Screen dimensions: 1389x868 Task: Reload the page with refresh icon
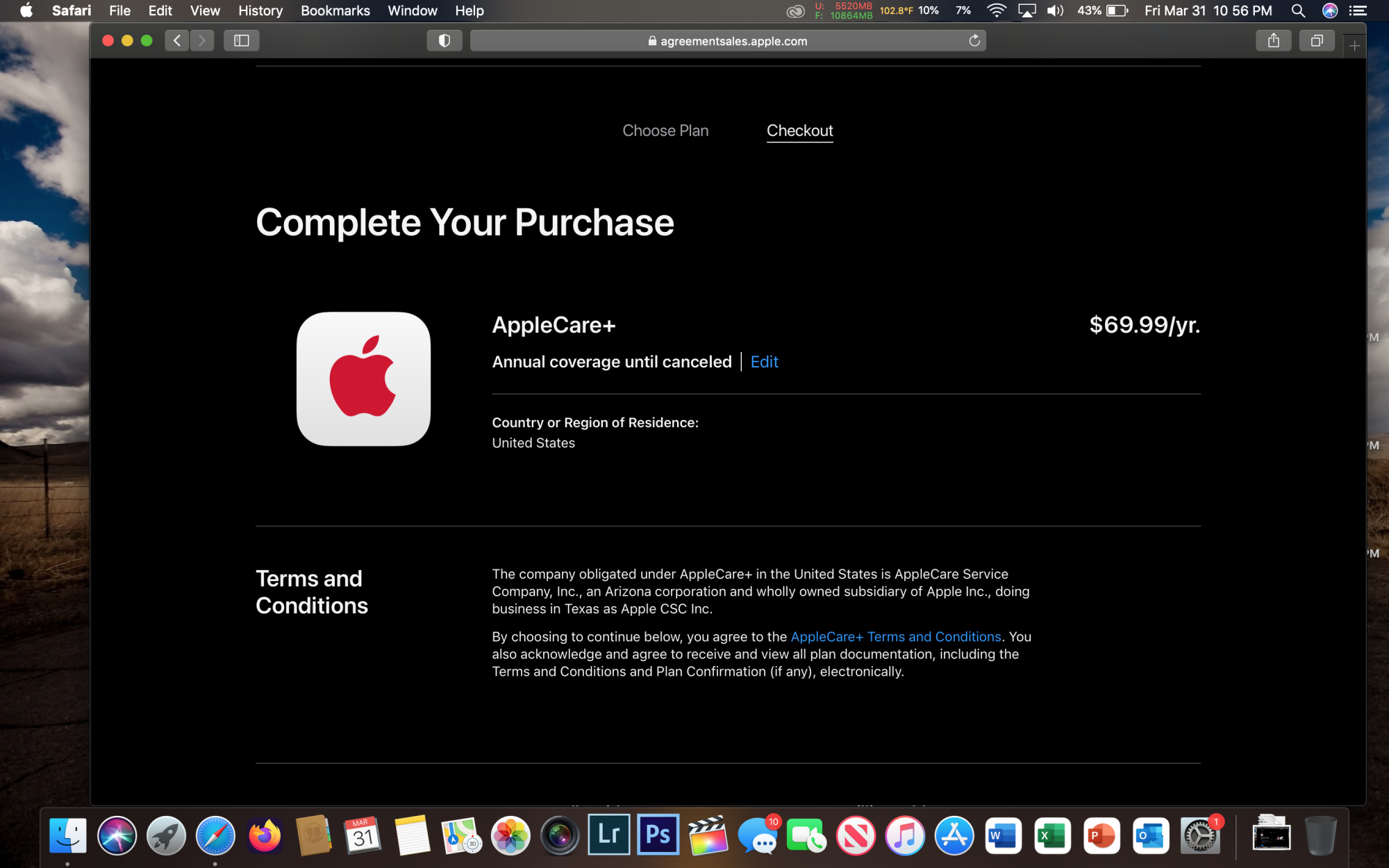[974, 41]
